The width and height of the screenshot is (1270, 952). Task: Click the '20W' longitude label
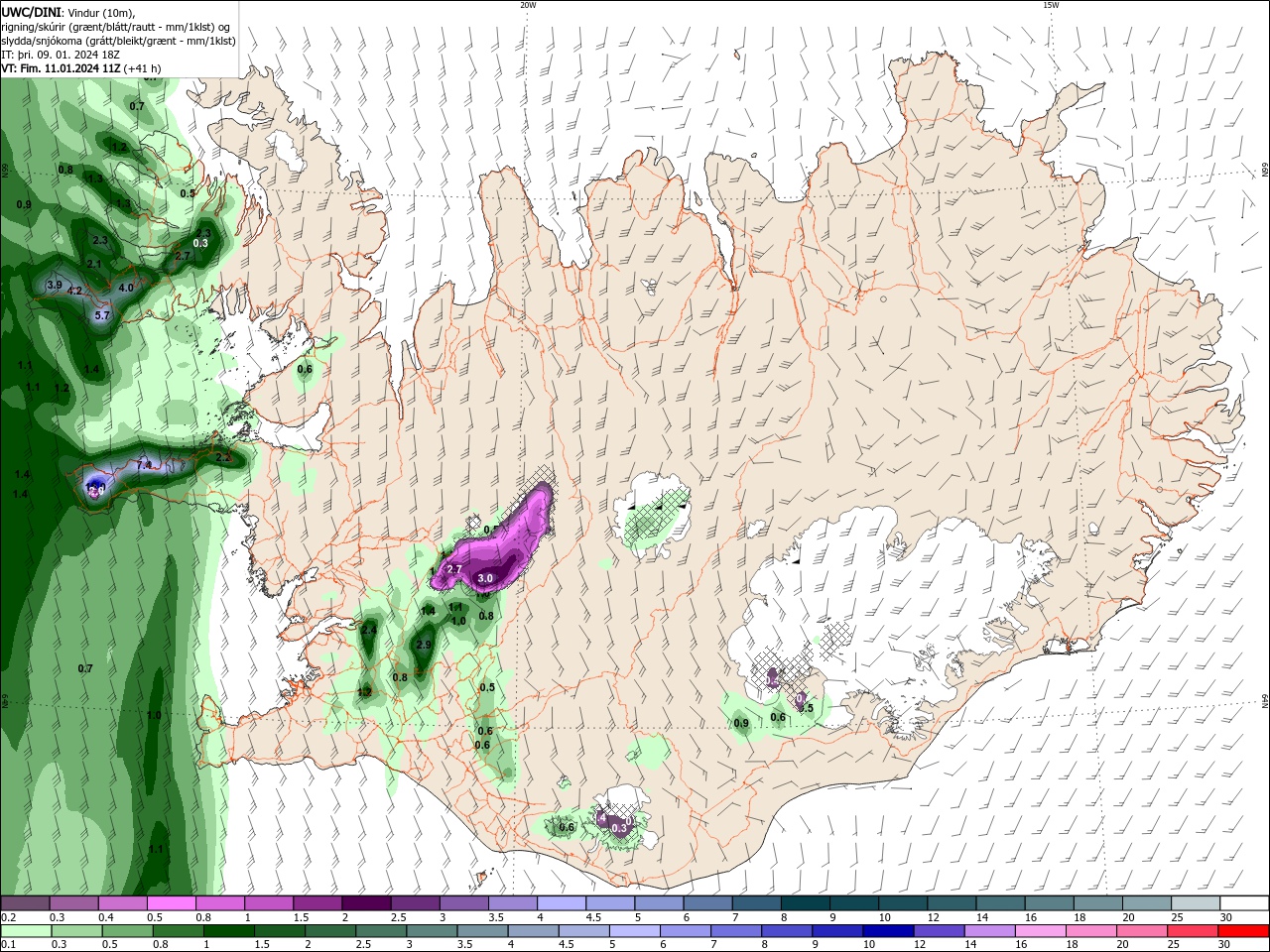(528, 5)
